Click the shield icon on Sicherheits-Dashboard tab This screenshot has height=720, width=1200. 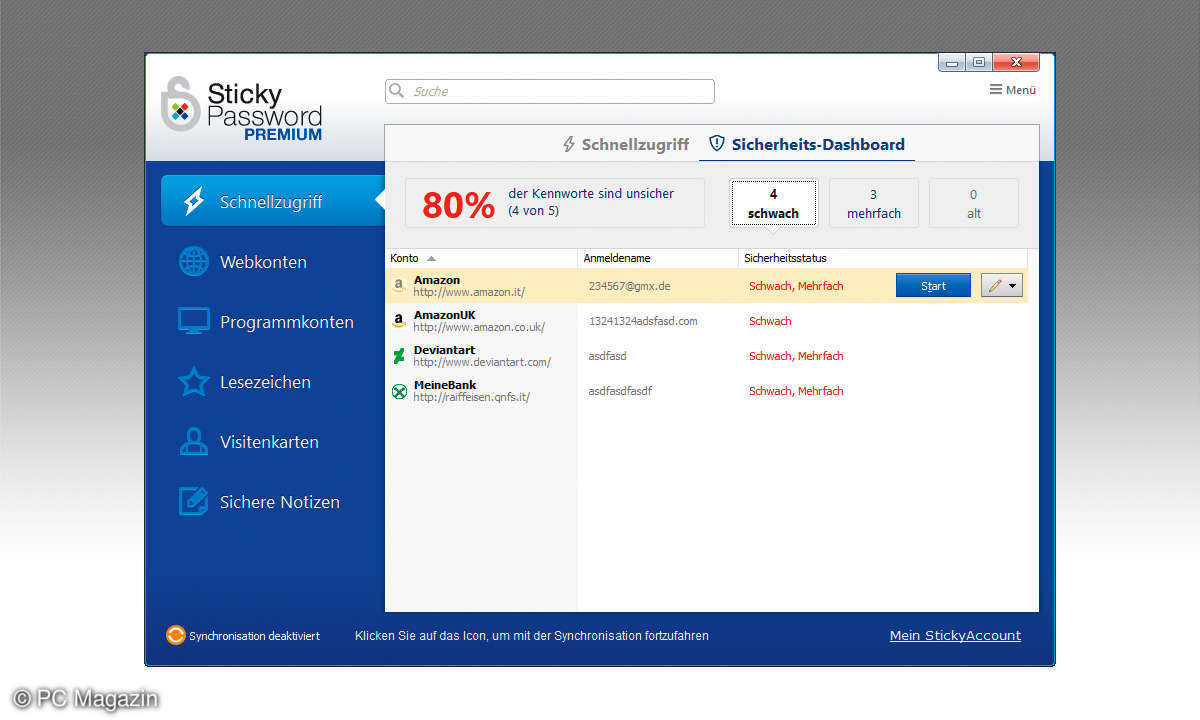717,143
